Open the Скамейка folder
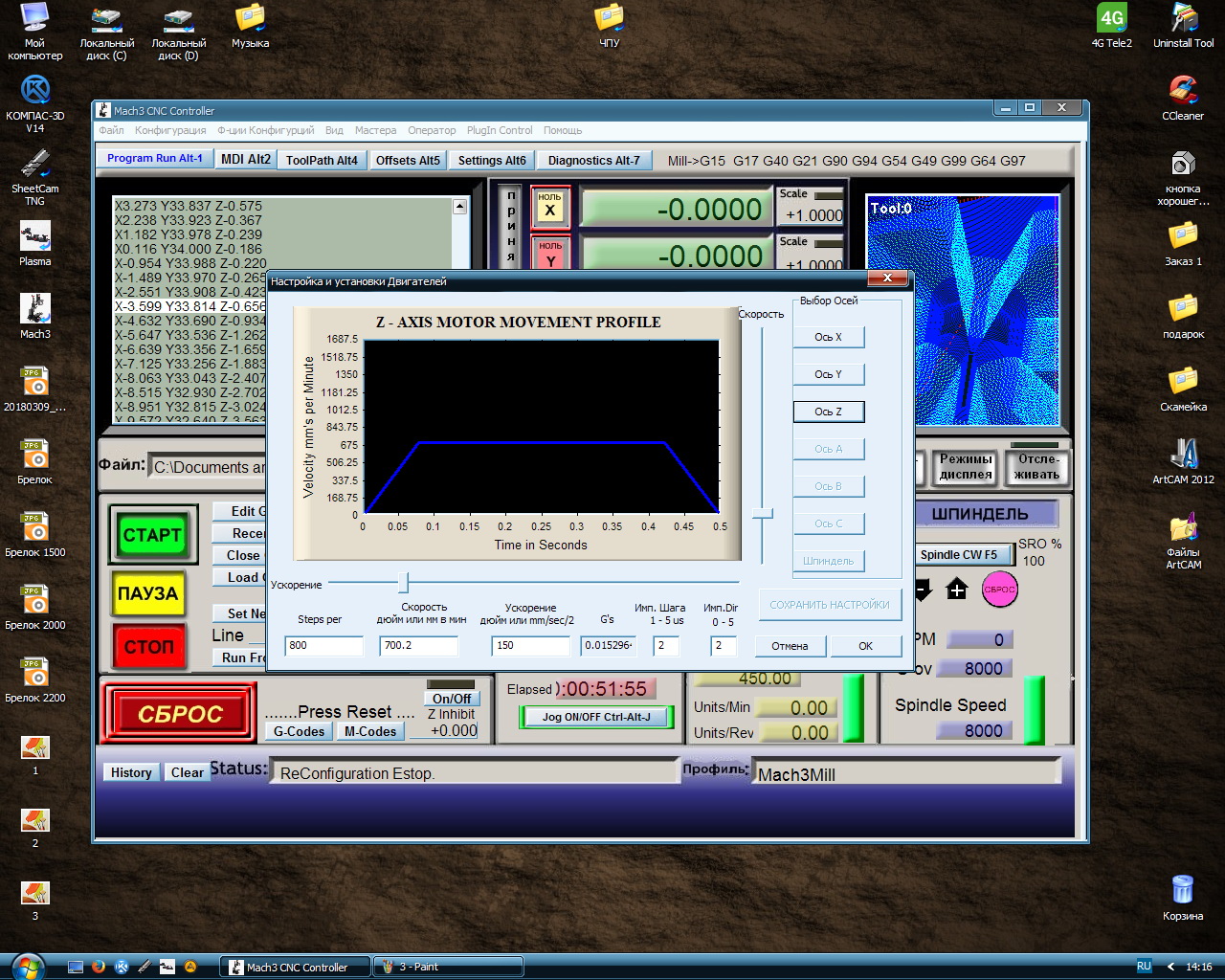Image resolution: width=1225 pixels, height=980 pixels. [x=1184, y=389]
